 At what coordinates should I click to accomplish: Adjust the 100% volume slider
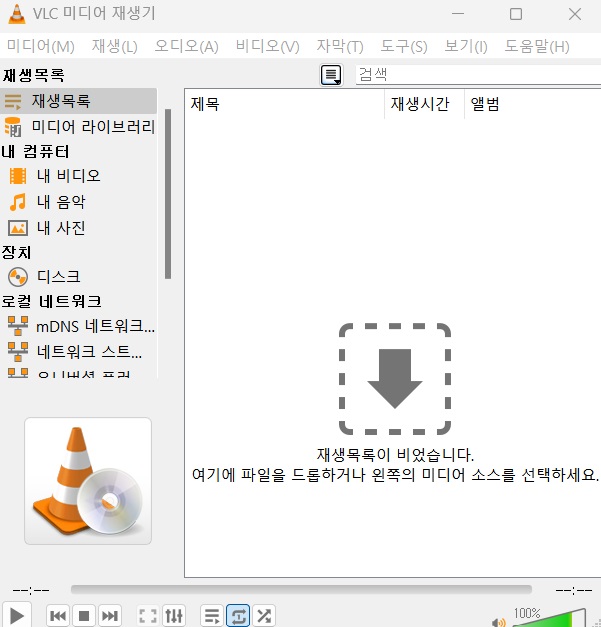(x=550, y=618)
